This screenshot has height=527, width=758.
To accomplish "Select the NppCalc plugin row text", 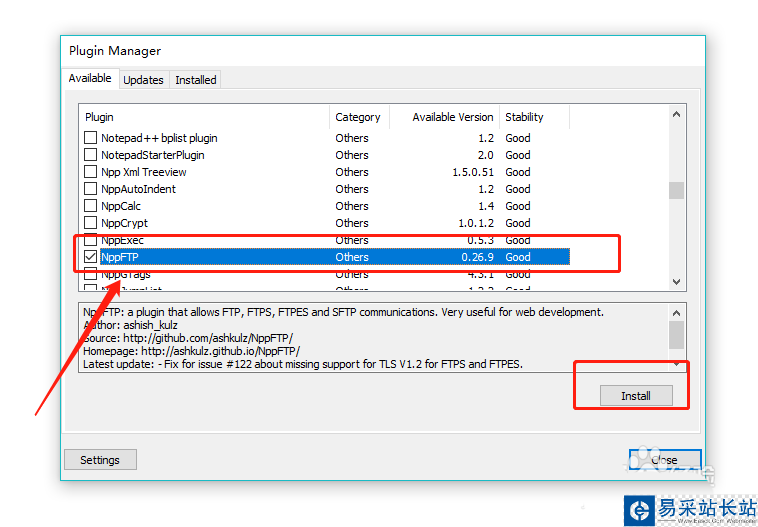I will (121, 205).
